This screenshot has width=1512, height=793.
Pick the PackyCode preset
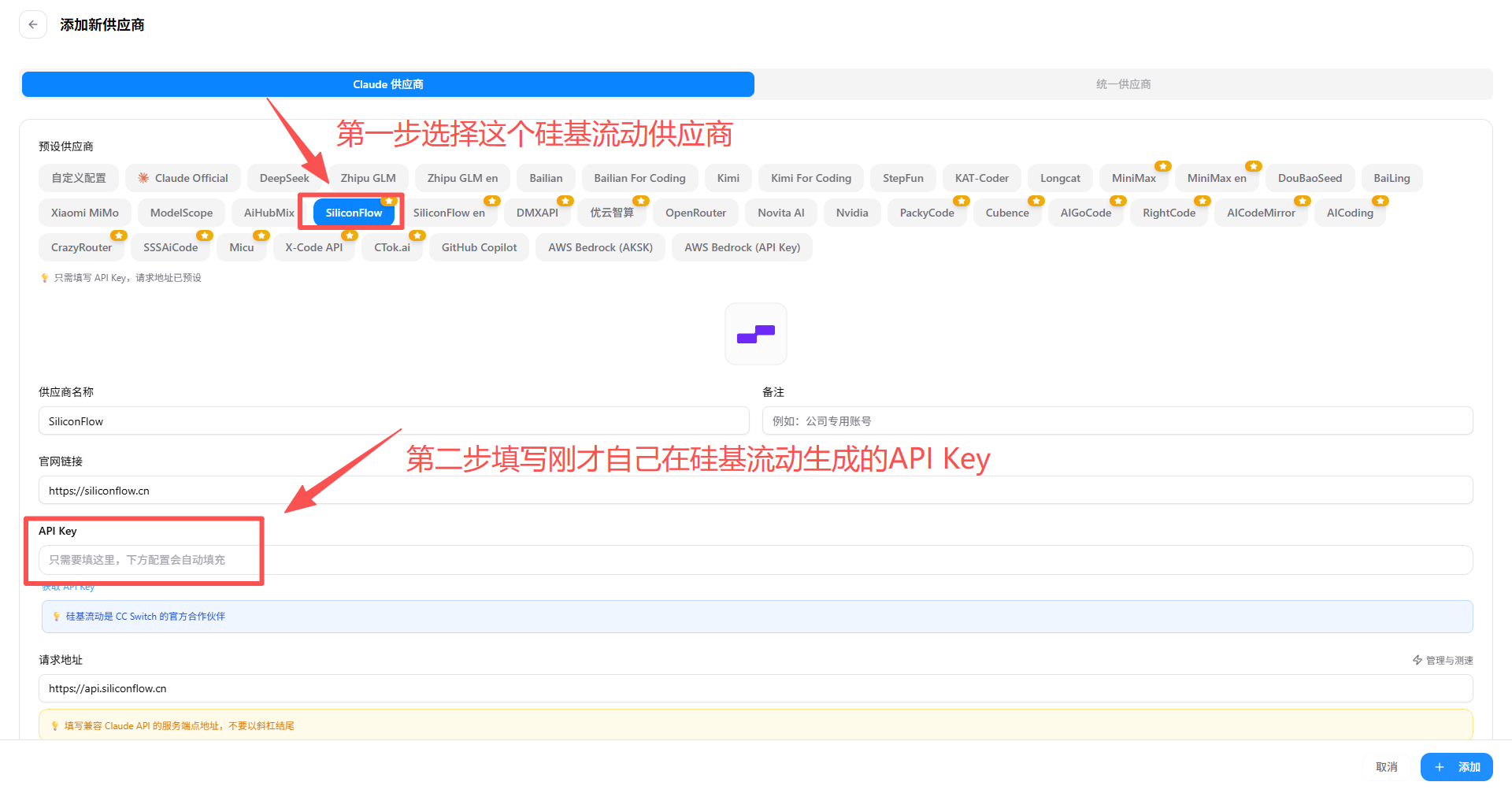point(927,213)
